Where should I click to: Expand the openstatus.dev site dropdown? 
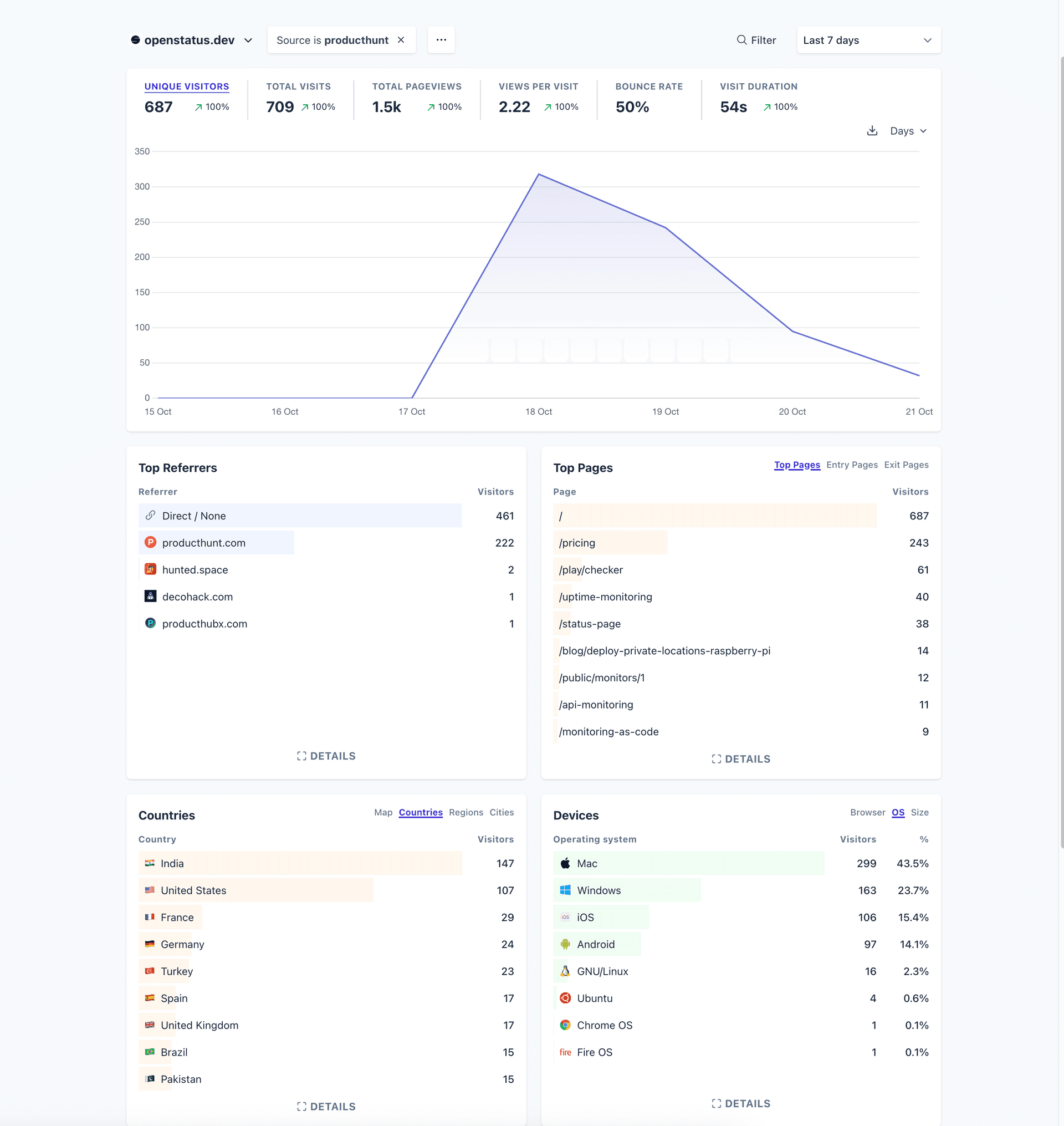point(192,40)
